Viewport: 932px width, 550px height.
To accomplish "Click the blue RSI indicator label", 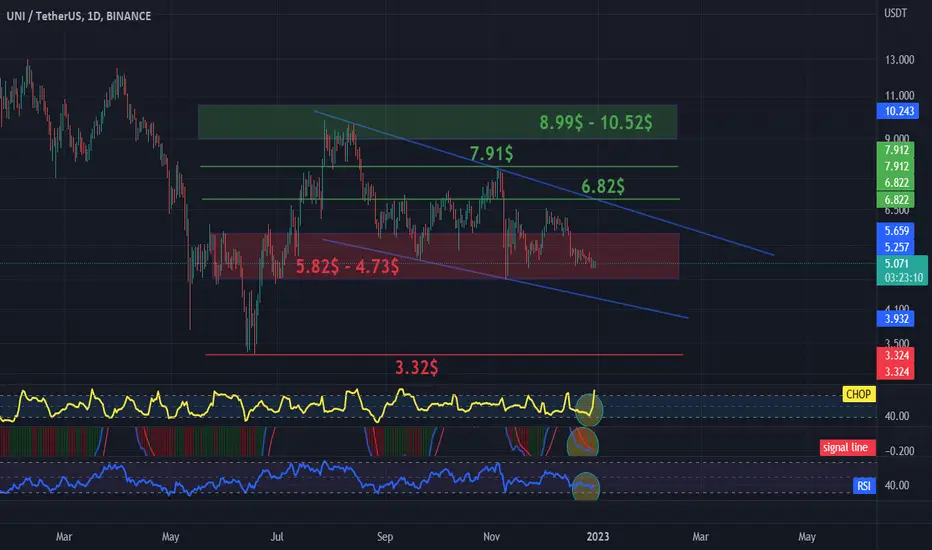I will [864, 486].
